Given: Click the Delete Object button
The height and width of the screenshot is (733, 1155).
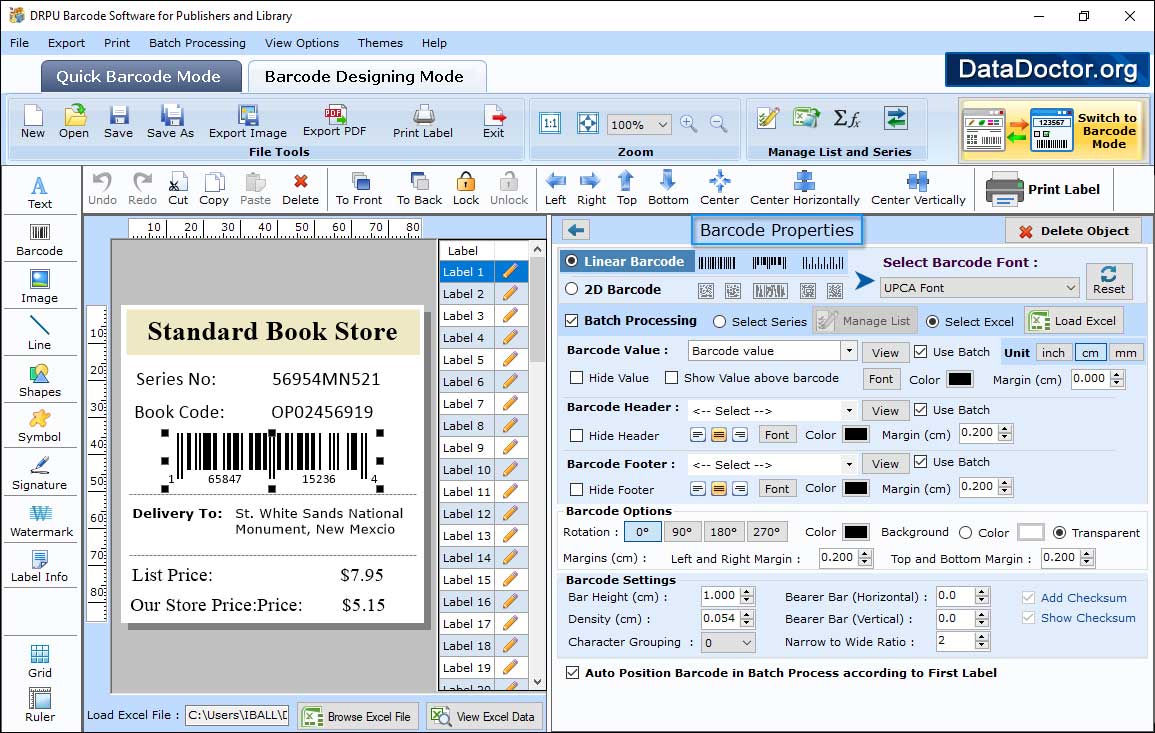Looking at the screenshot, I should click(x=1074, y=231).
